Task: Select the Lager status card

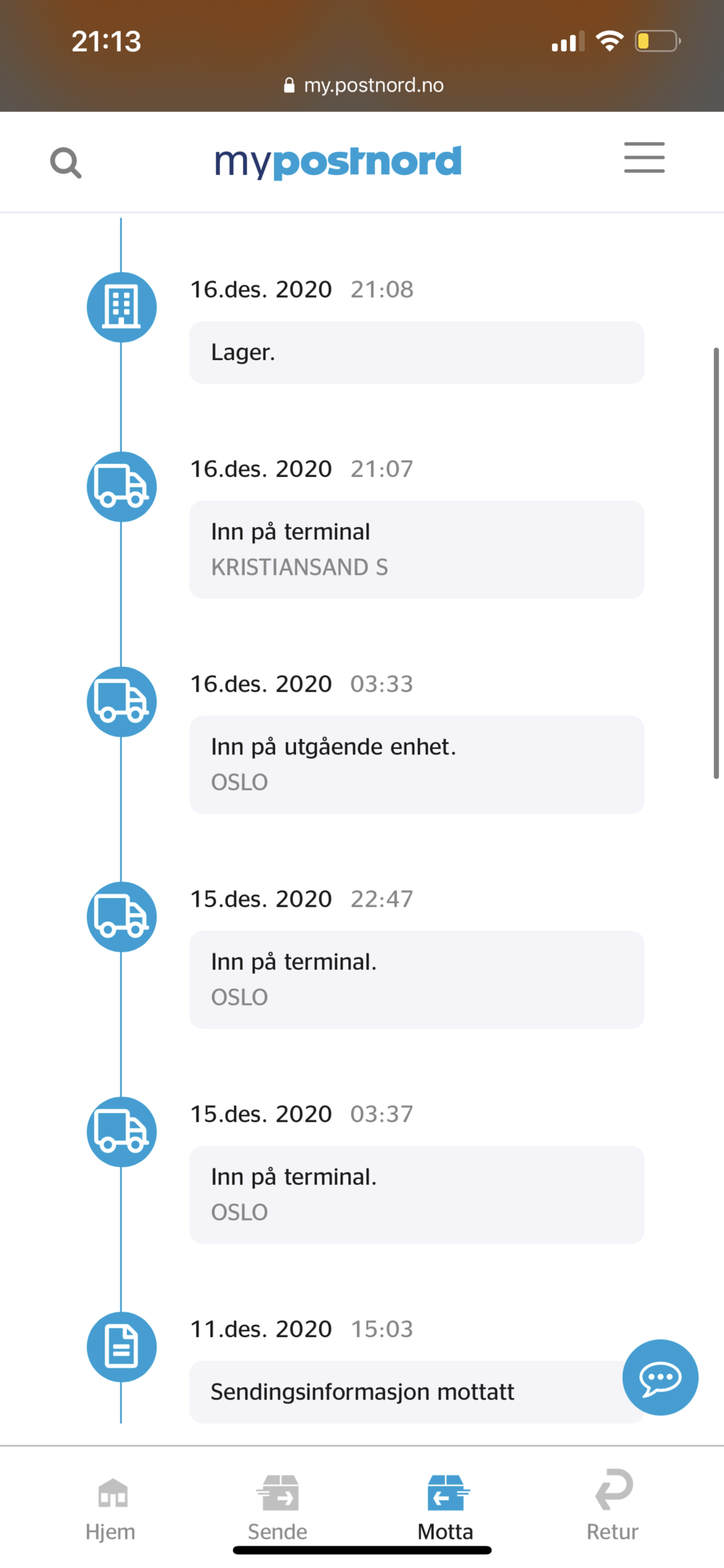Action: 416,352
